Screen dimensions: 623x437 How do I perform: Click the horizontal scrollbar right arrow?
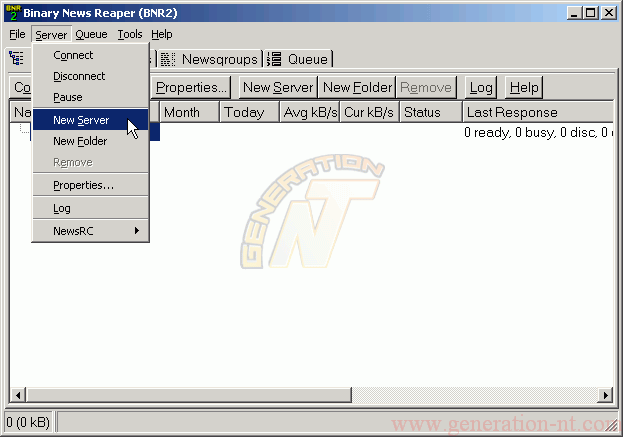point(606,395)
